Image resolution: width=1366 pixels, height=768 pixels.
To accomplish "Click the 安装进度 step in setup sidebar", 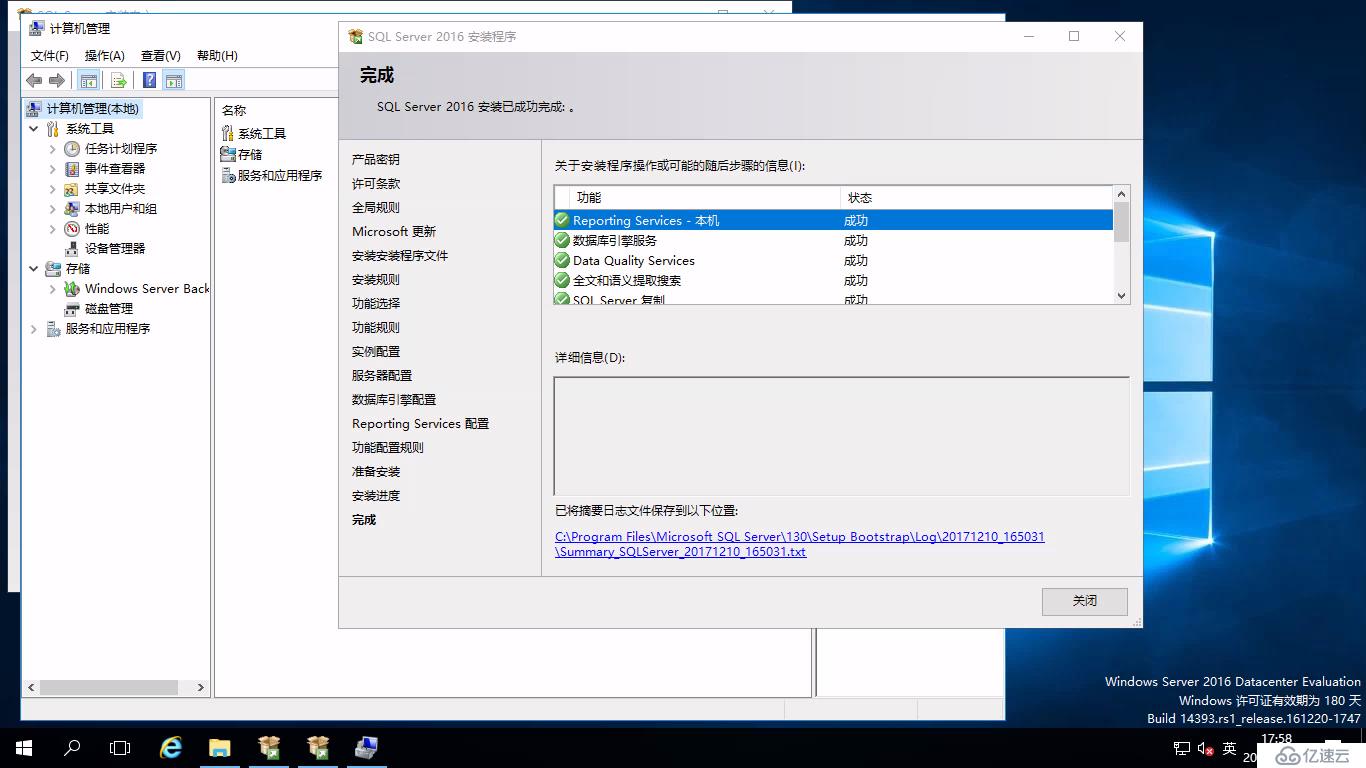I will 376,495.
